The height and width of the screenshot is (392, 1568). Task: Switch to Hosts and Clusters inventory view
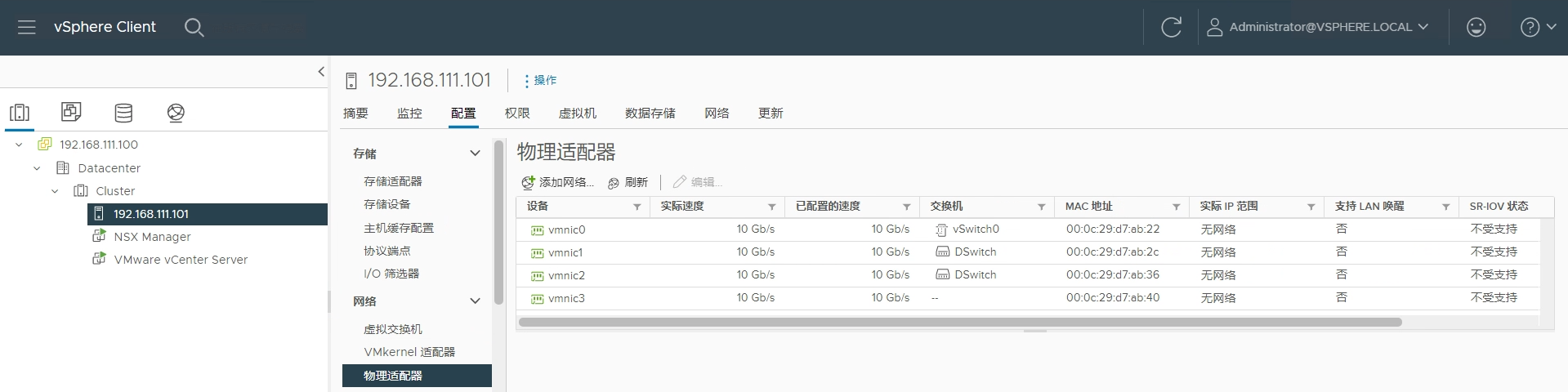click(20, 113)
